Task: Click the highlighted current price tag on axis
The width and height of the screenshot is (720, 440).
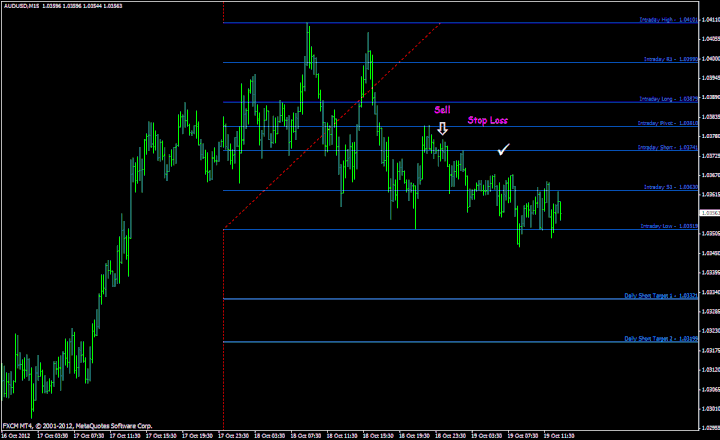Action: point(710,213)
